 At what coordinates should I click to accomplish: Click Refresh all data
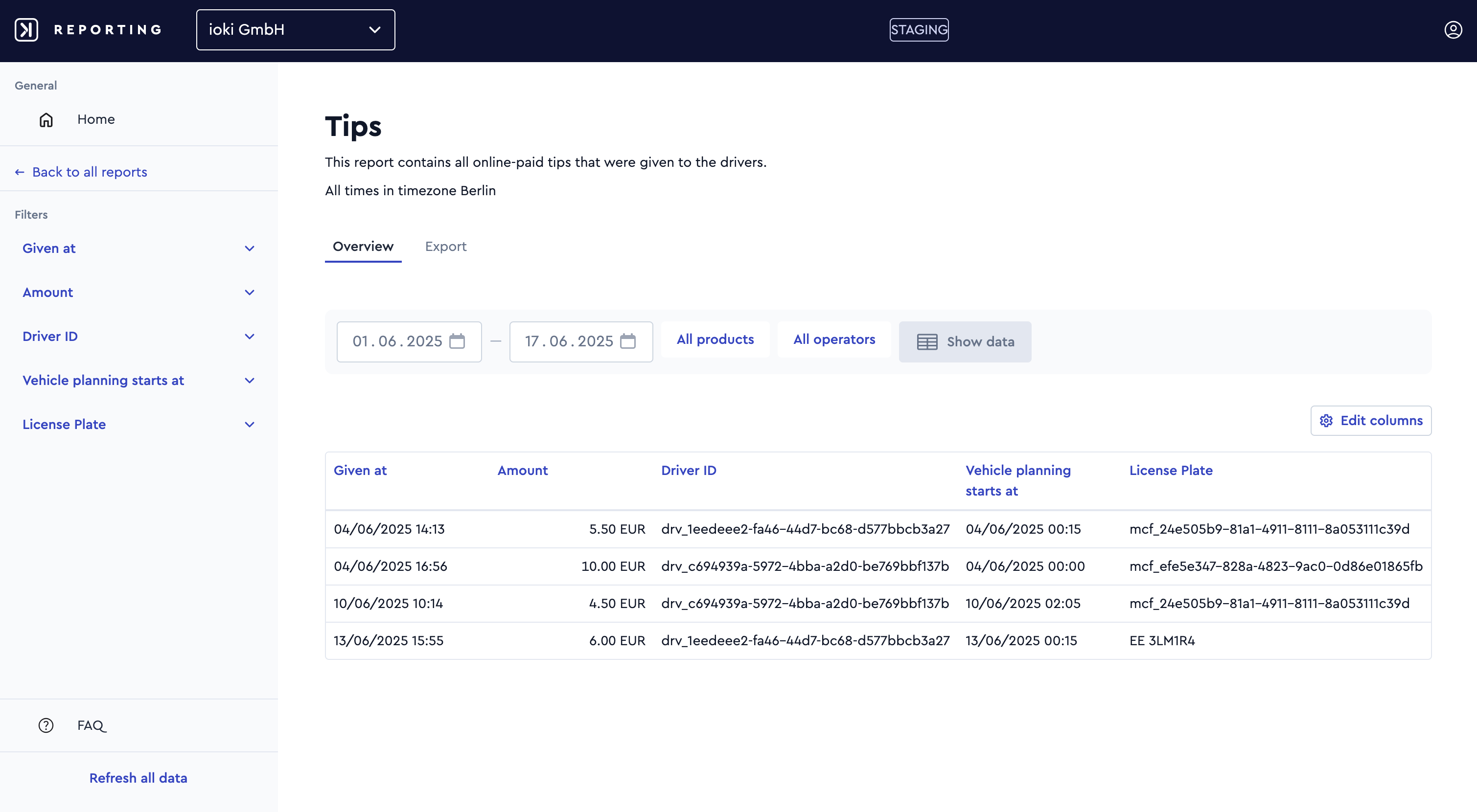[x=138, y=778]
